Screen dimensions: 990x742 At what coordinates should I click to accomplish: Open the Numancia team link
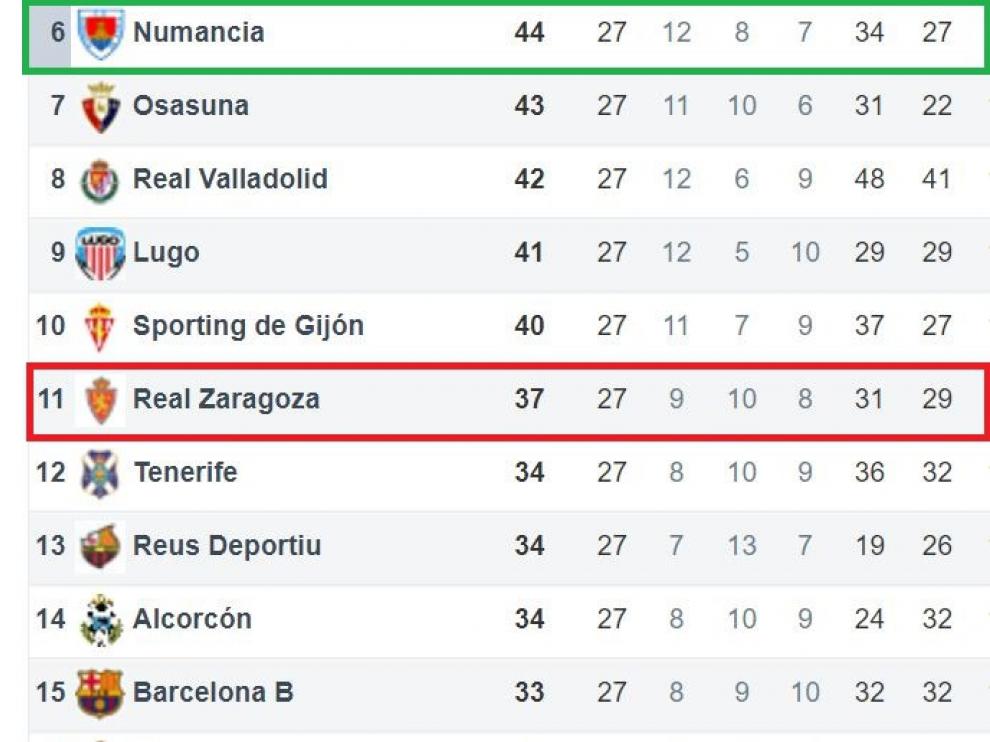tap(199, 32)
